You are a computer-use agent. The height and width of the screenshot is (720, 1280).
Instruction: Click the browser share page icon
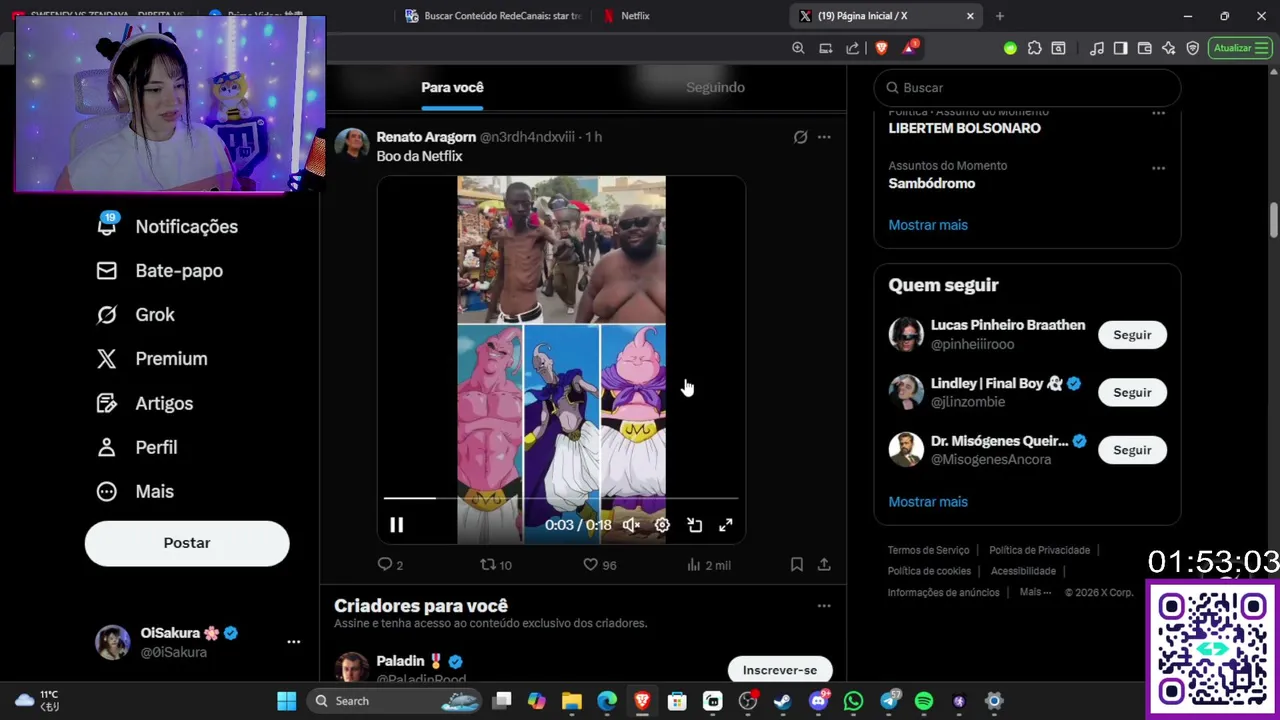click(x=852, y=48)
